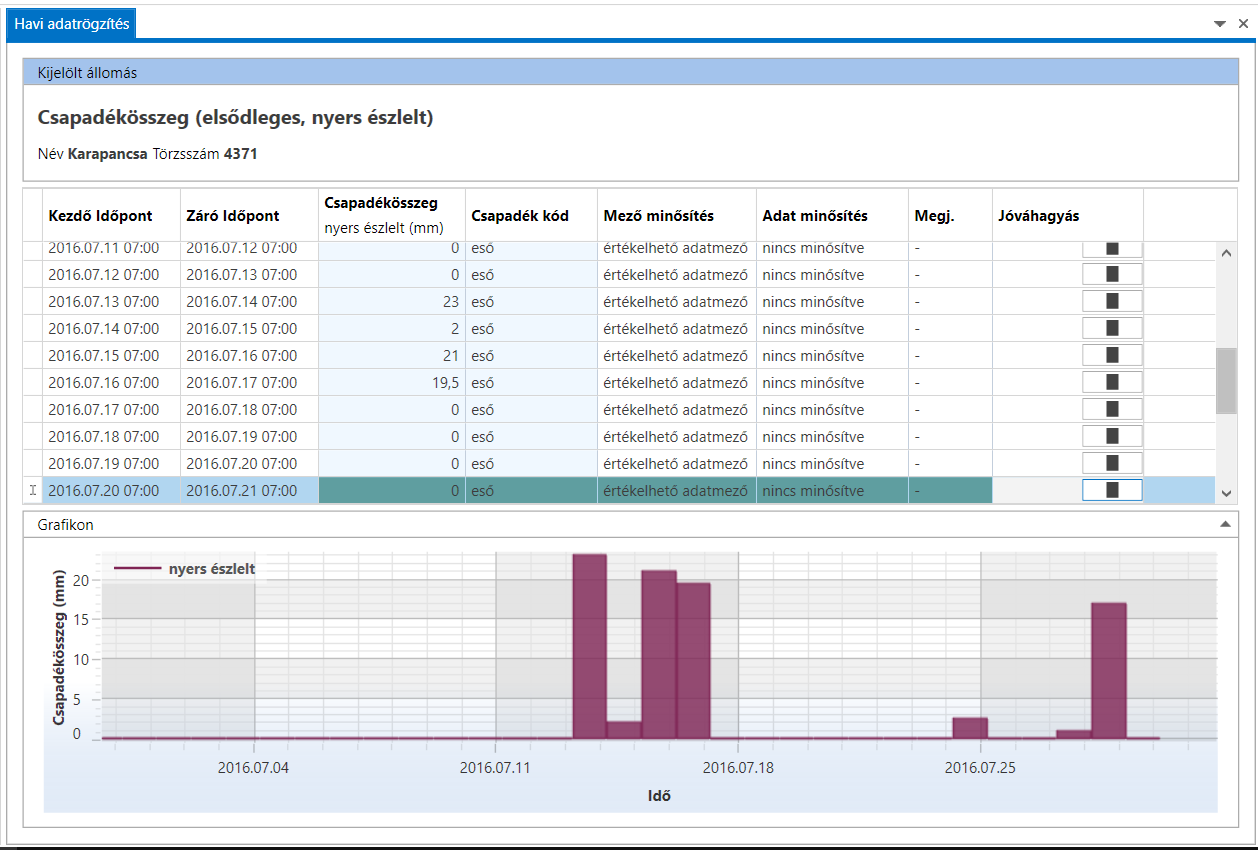Click the Kijelölt állomás section header

(631, 73)
